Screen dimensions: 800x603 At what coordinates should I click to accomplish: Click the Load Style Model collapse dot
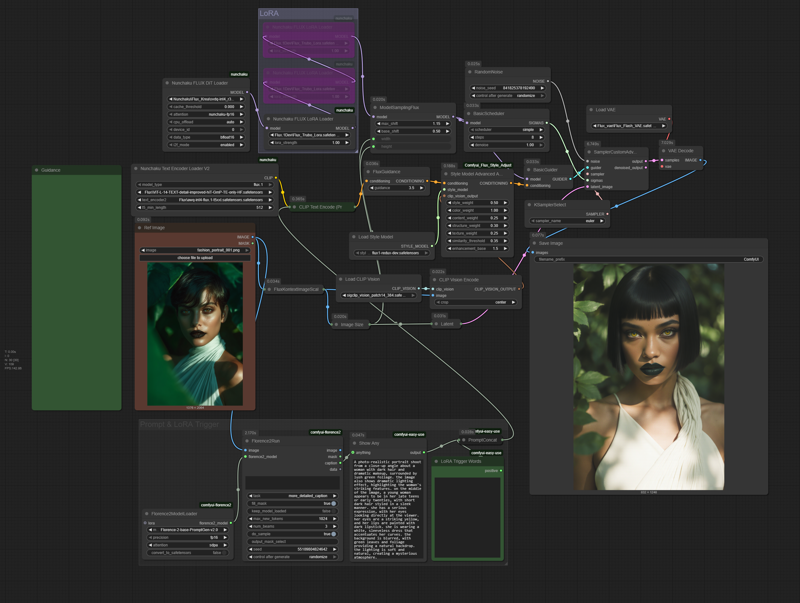354,237
